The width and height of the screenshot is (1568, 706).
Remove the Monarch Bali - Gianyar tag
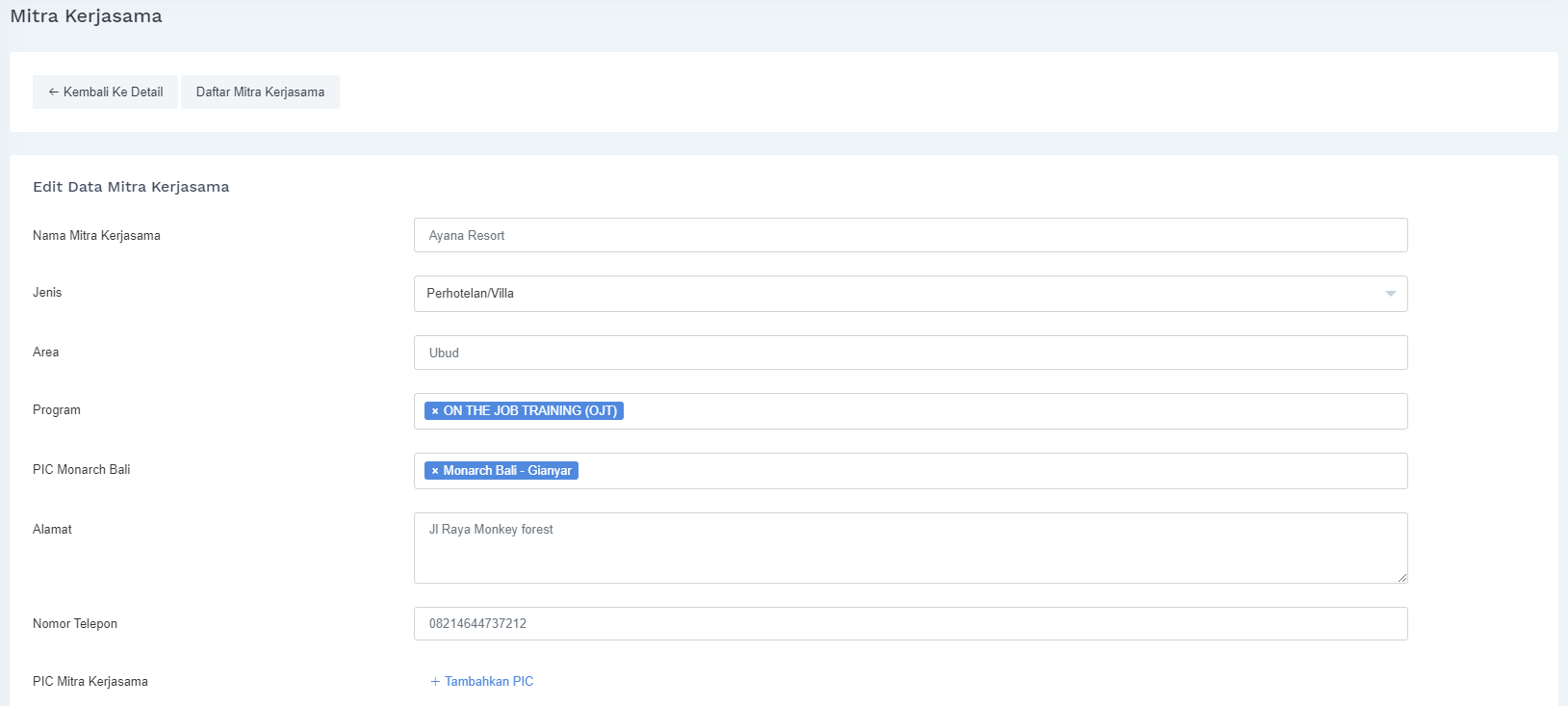point(435,471)
